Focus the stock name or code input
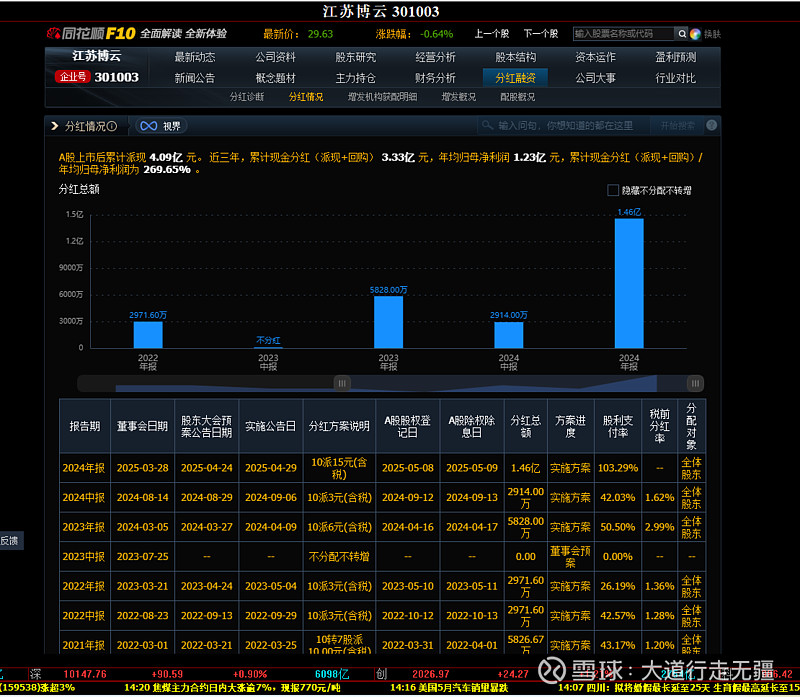800x697 pixels. click(x=623, y=34)
